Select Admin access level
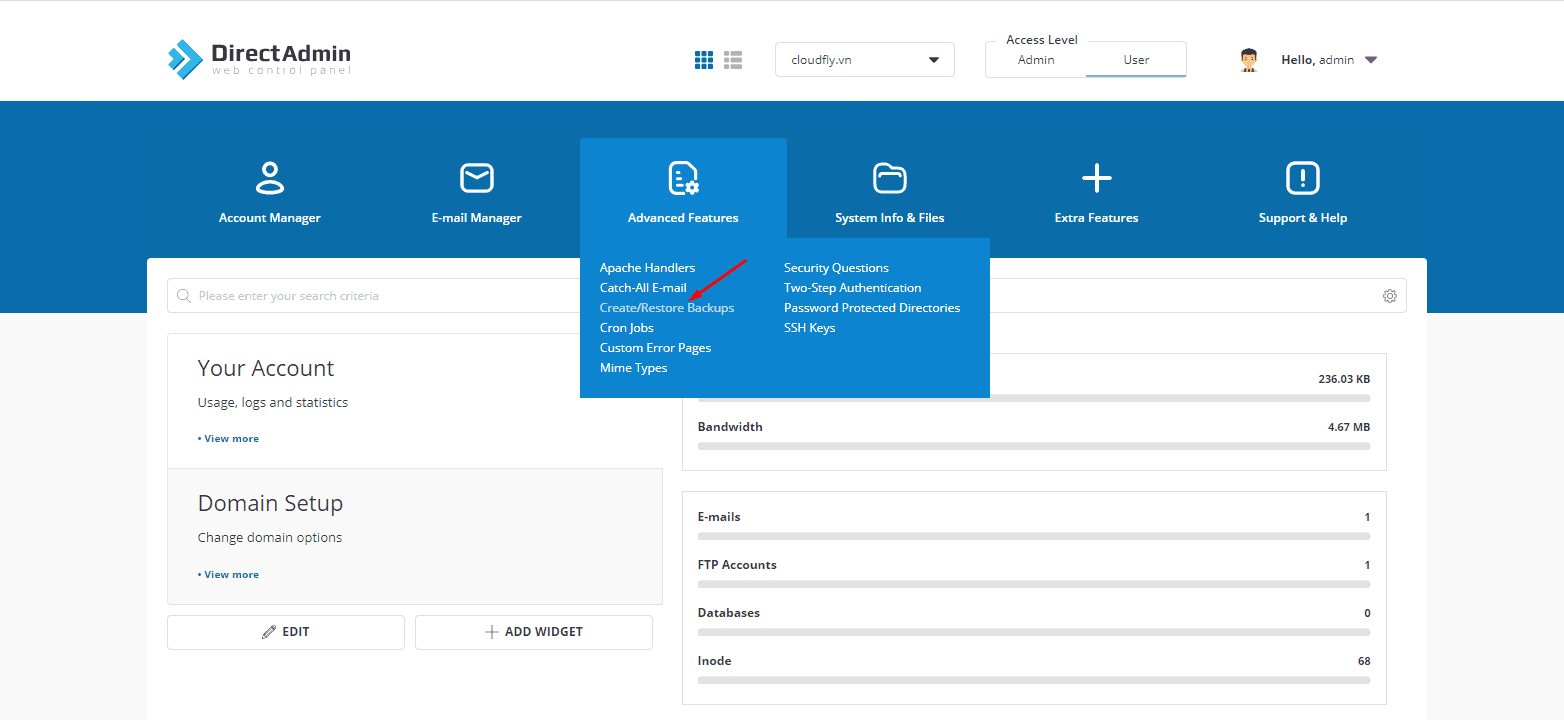This screenshot has width=1564, height=720. point(1036,60)
